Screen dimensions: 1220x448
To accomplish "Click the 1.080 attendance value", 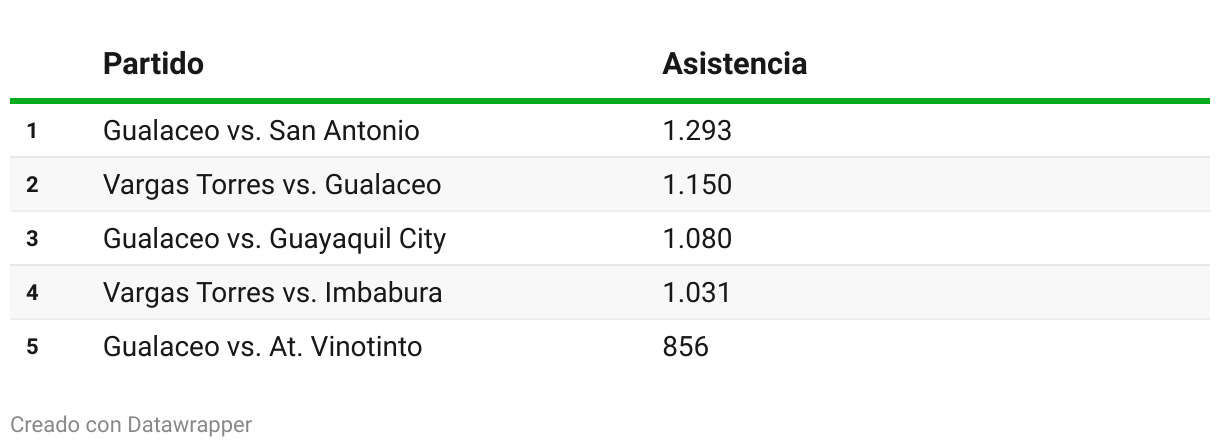I will [x=697, y=239].
